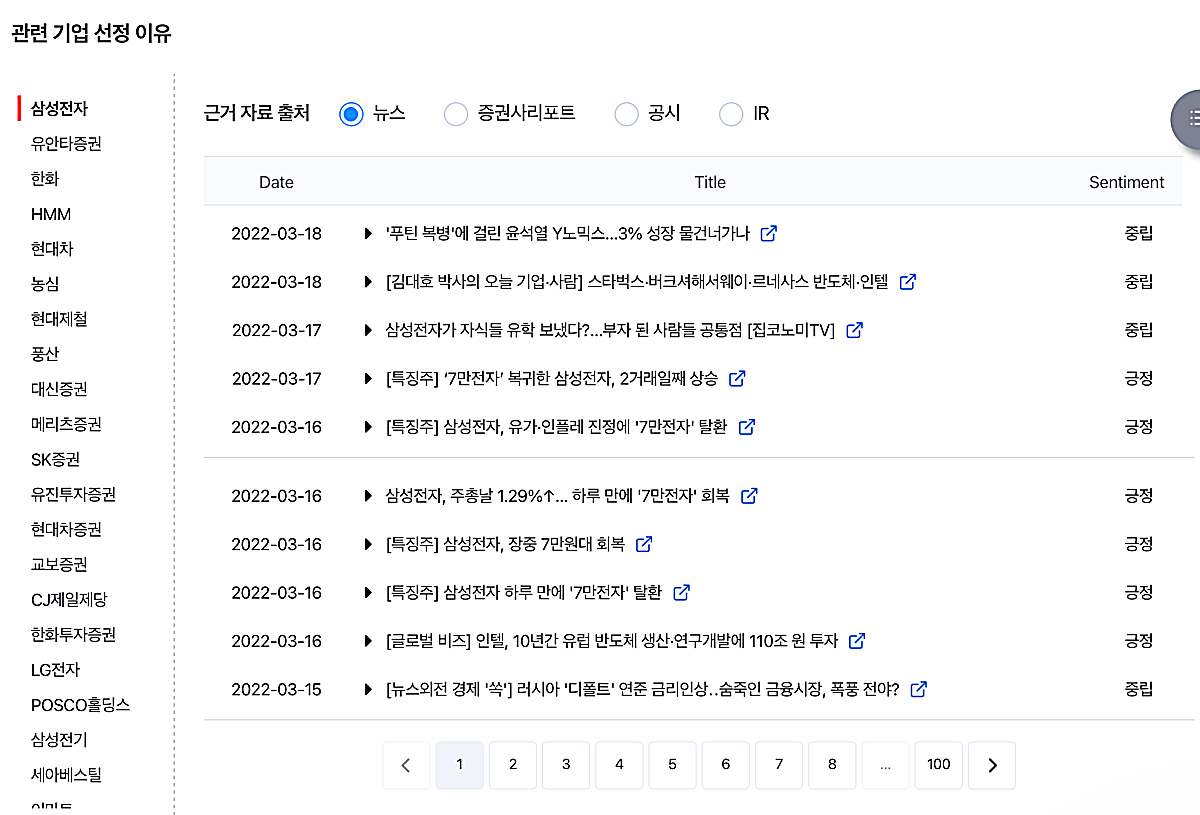The image size is (1200, 815).
Task: Go to page 5 in pagination
Action: coord(672,765)
